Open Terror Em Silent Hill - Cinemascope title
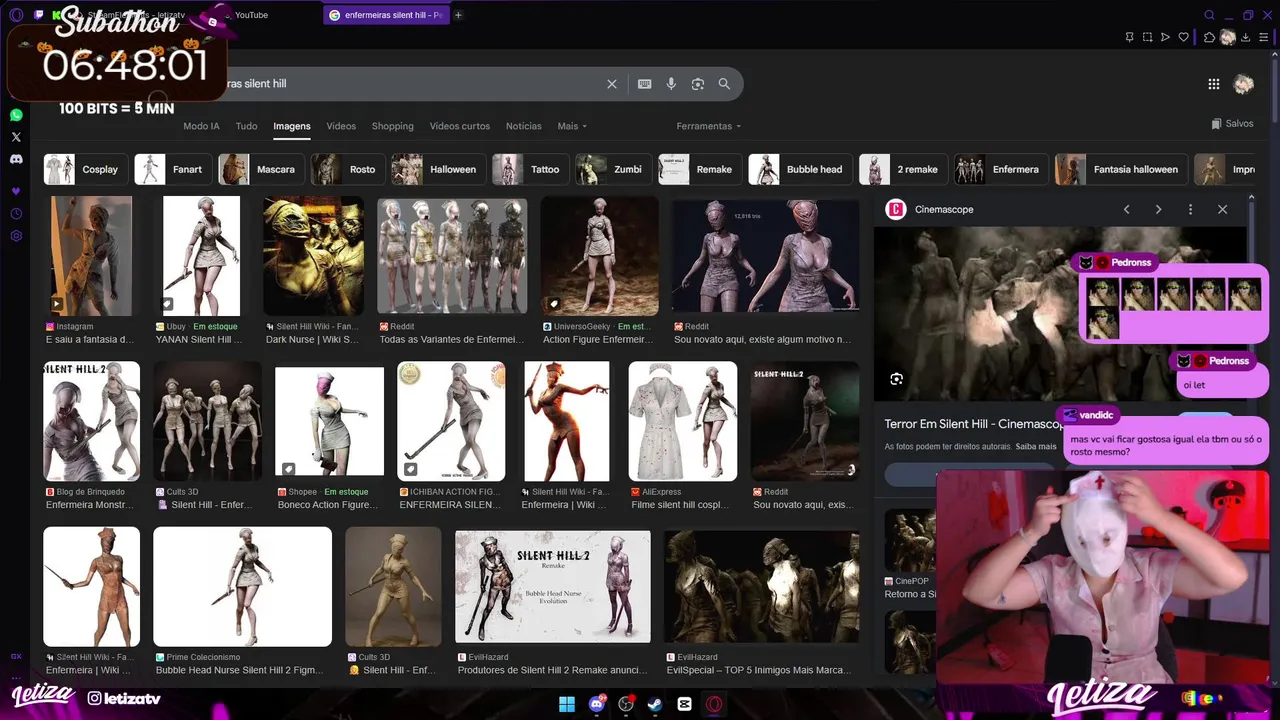Screen dimensions: 1280x720 coord(974,424)
